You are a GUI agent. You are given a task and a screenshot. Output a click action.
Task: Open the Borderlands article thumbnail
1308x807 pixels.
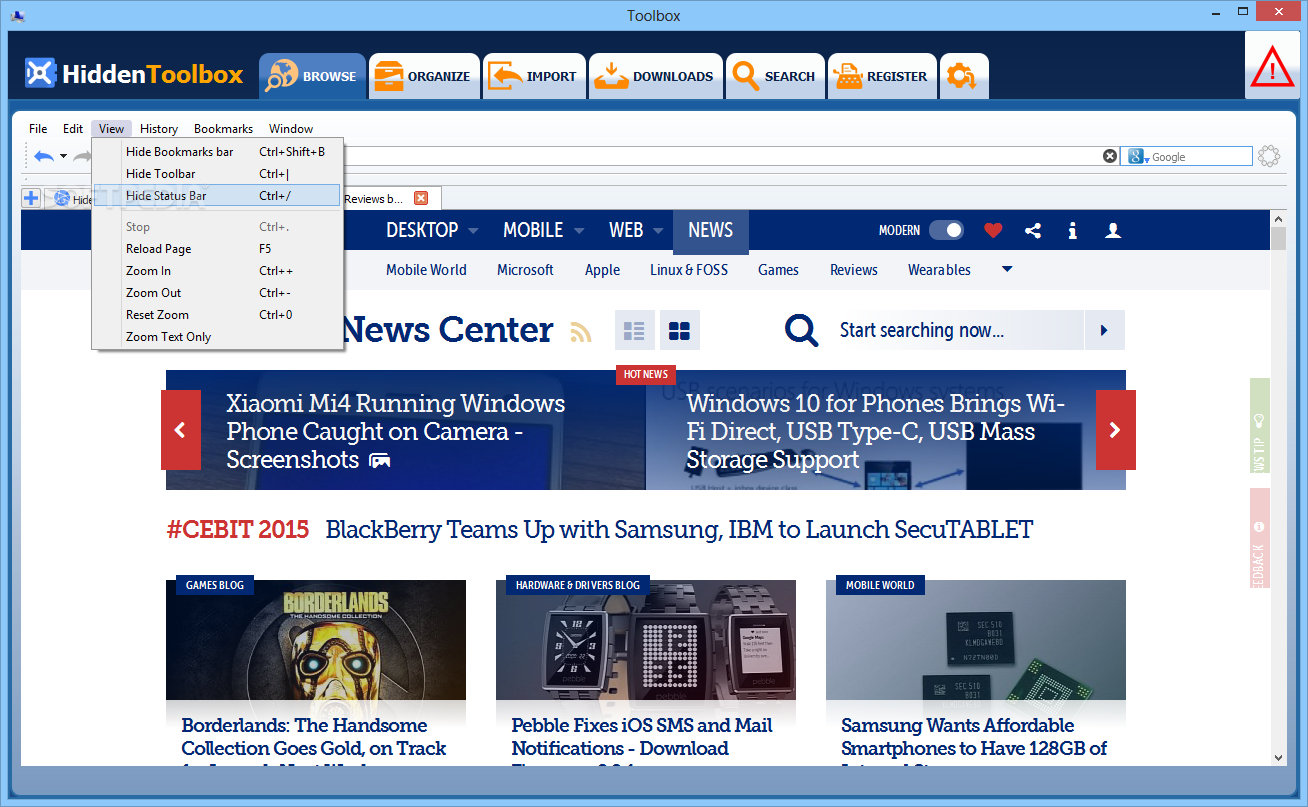tap(316, 640)
